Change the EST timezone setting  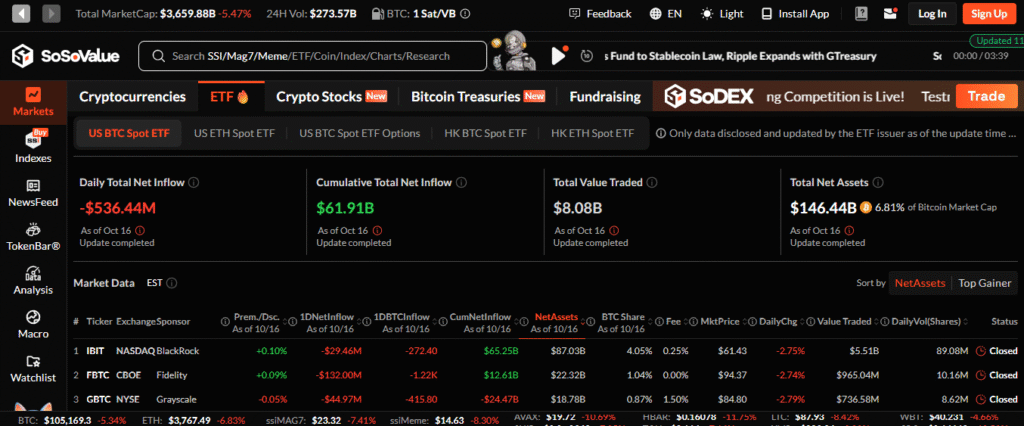[x=155, y=283]
